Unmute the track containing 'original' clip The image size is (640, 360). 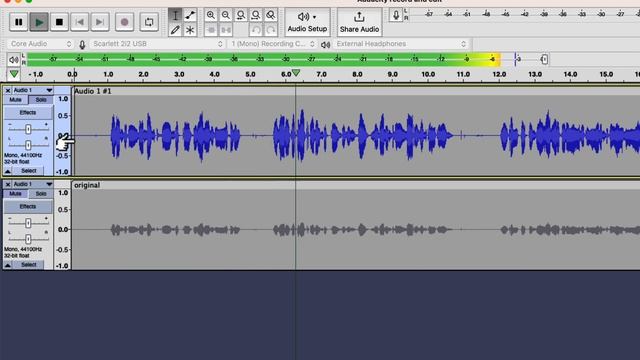16,194
